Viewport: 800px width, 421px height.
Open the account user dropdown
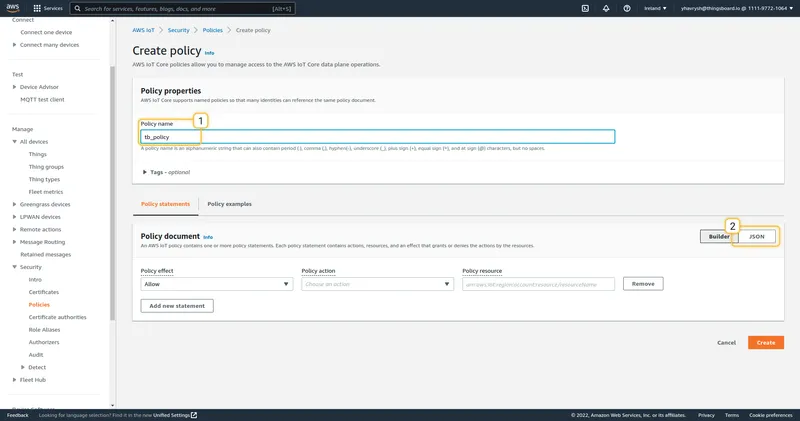point(737,8)
